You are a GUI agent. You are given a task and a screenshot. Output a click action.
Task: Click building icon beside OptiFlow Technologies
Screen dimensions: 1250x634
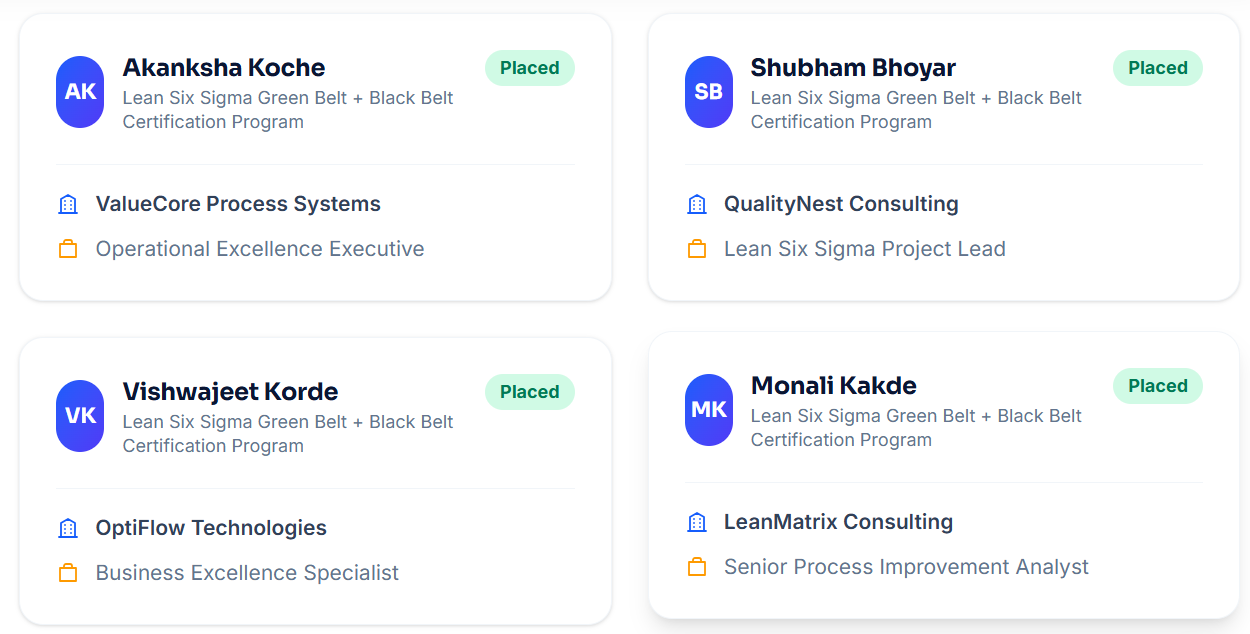68,528
